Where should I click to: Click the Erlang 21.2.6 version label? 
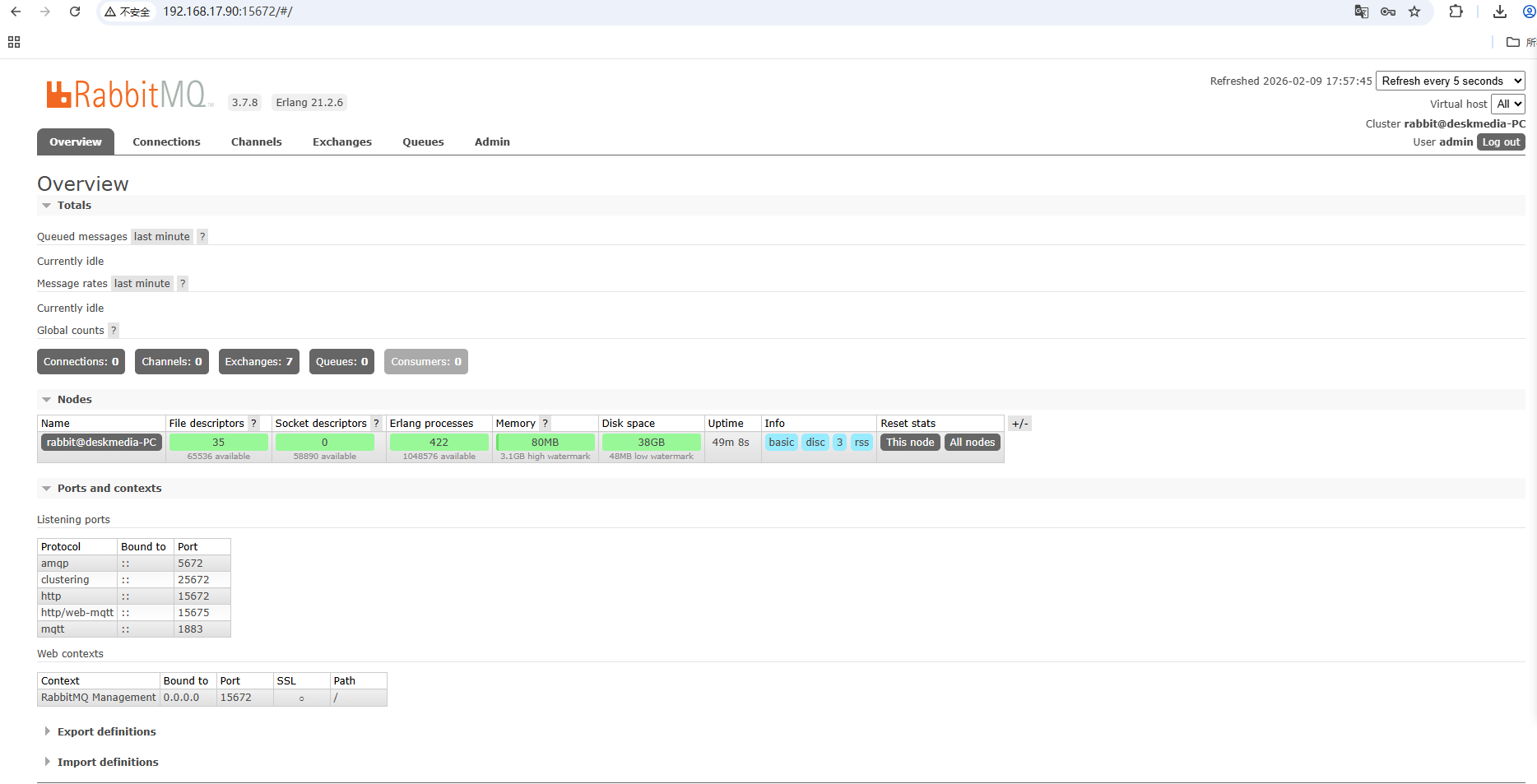tap(309, 103)
